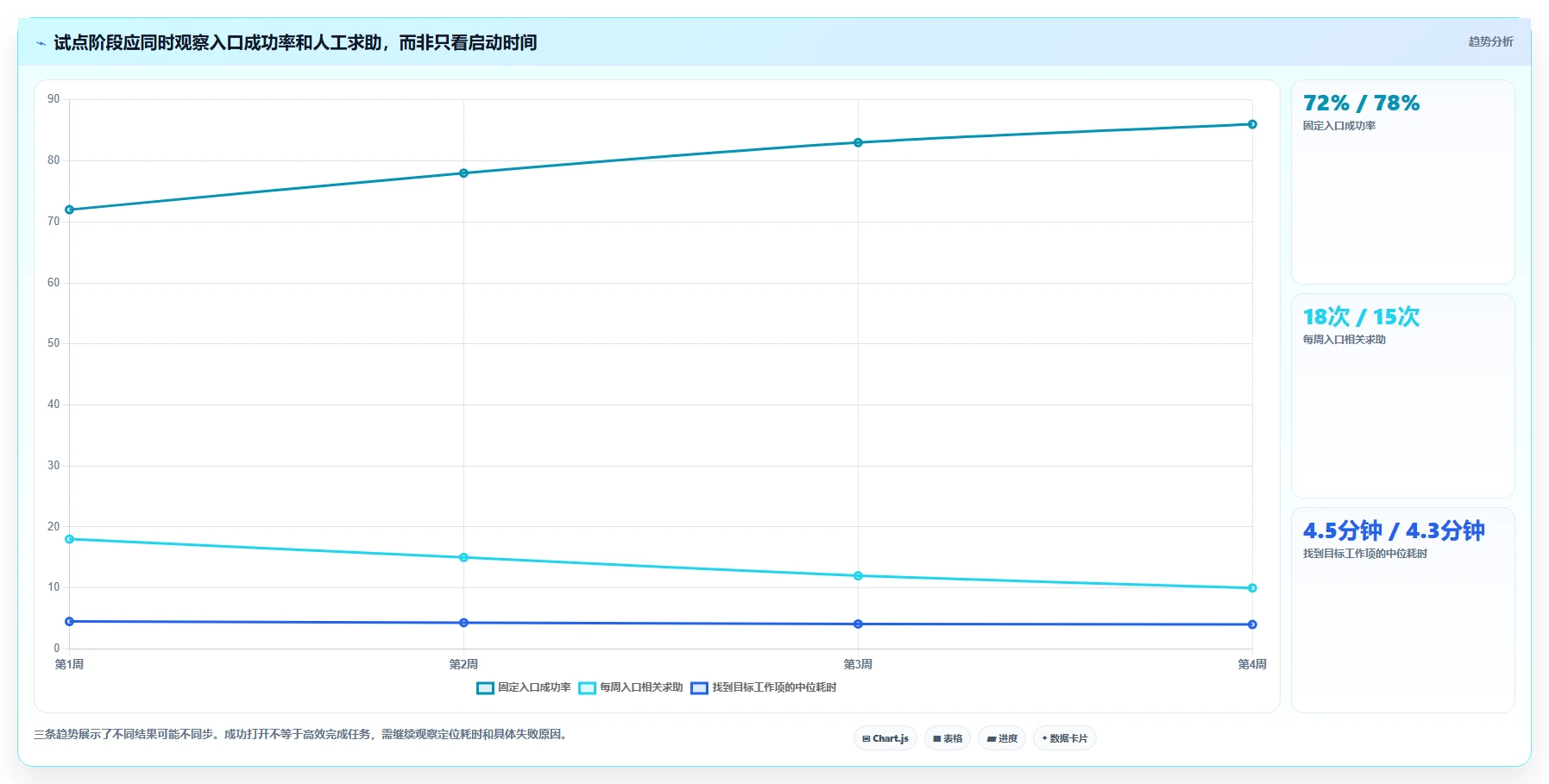Select the 中位耗时 data point at 第3周

[x=858, y=624]
